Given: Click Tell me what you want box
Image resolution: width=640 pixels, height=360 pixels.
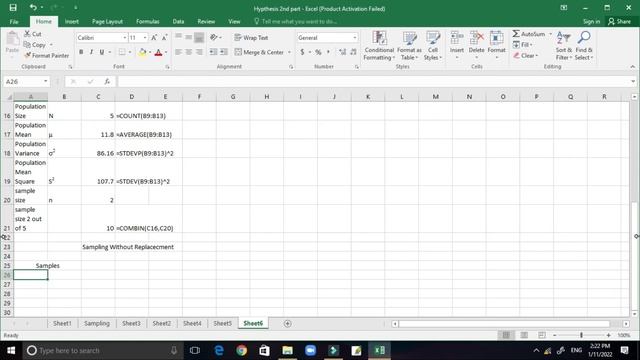Looking at the screenshot, I should click(x=296, y=22).
